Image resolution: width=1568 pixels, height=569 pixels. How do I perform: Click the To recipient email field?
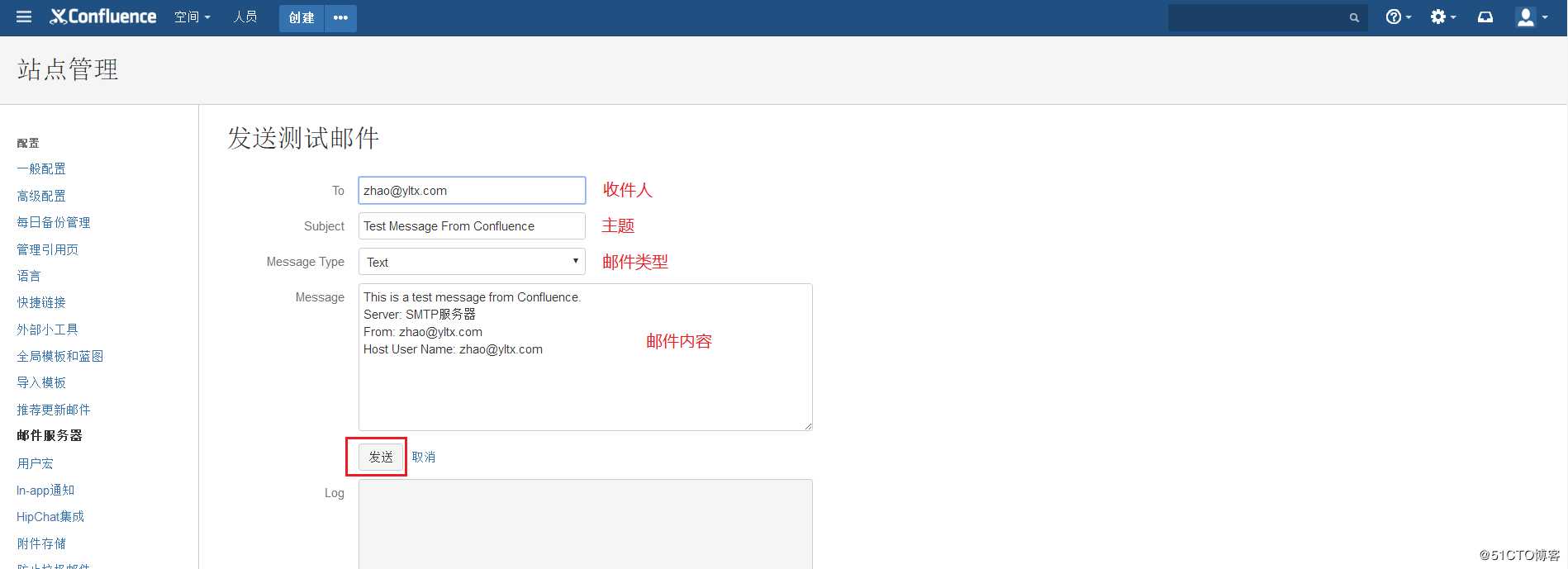472,190
